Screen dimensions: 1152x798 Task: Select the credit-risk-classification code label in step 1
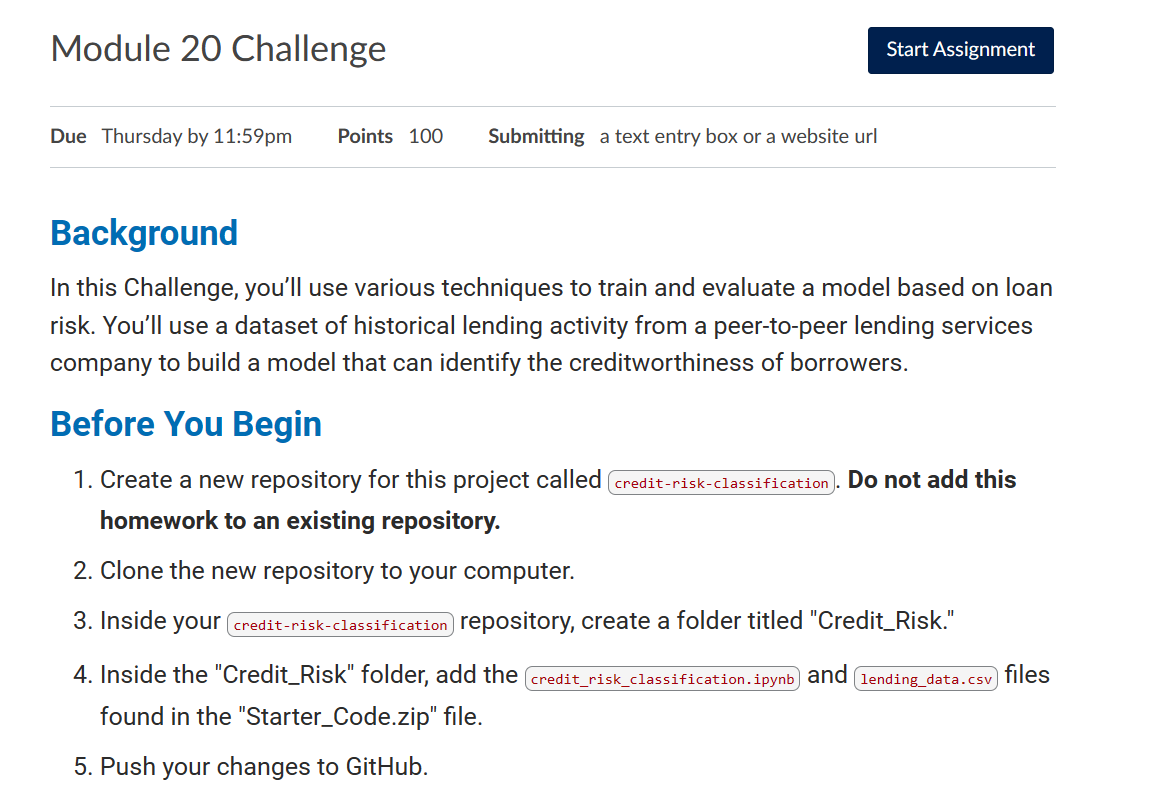point(720,482)
